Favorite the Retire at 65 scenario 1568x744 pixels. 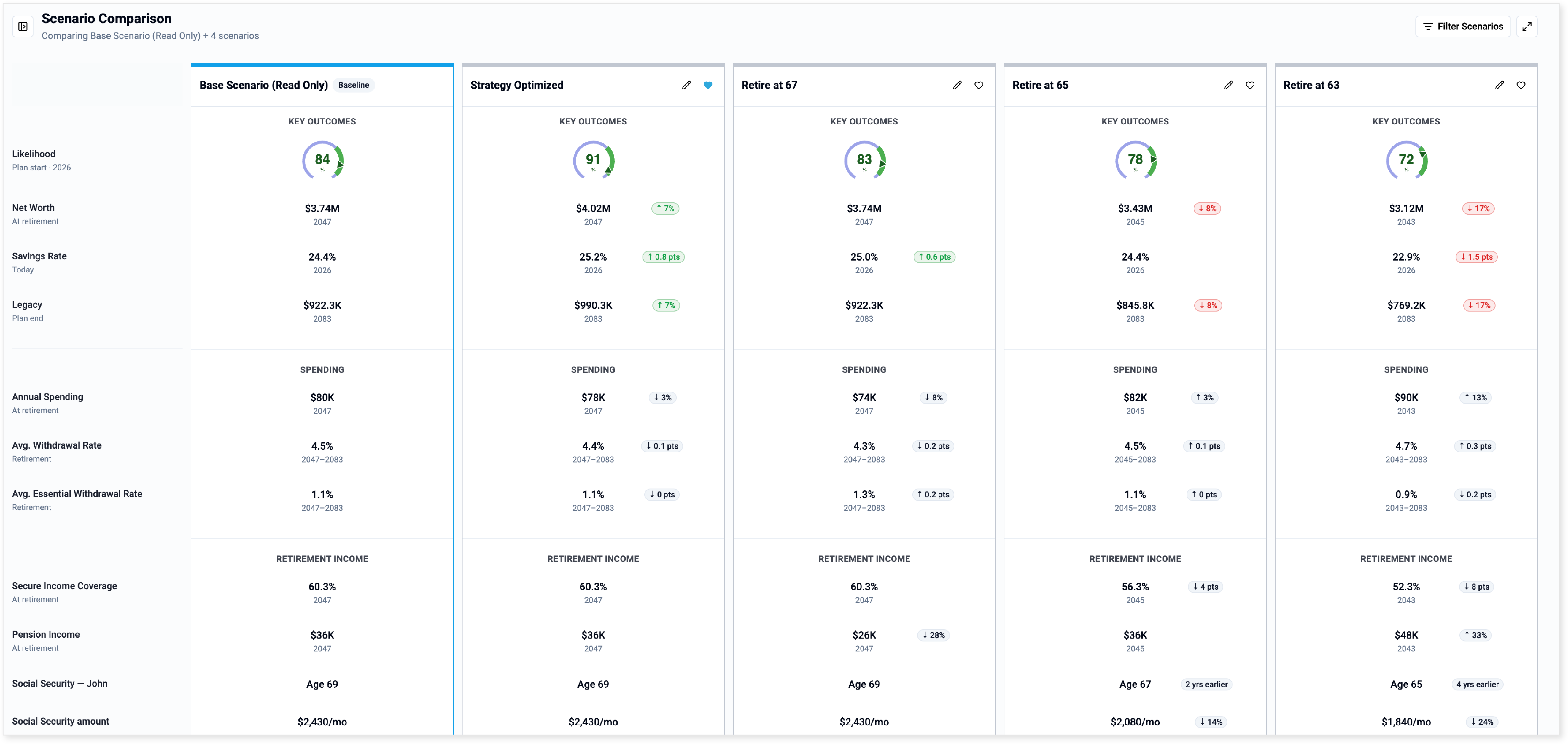click(x=1250, y=85)
